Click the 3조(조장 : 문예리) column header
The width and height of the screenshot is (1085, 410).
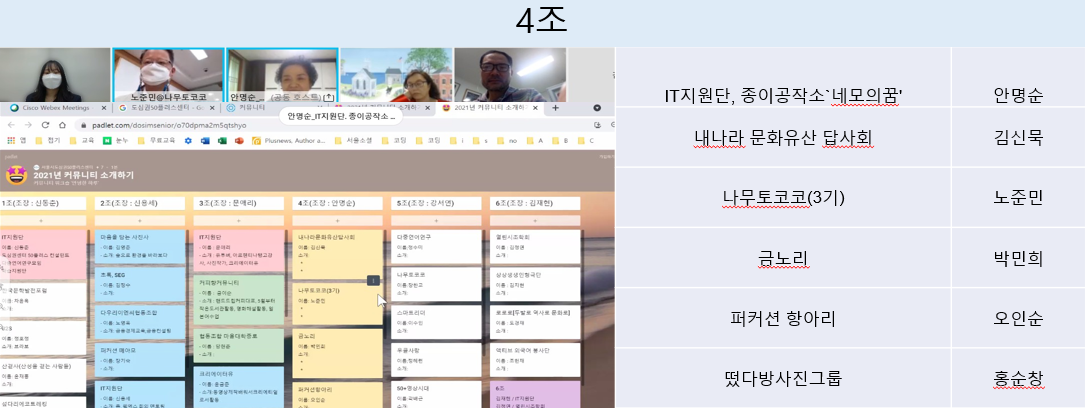pyautogui.click(x=239, y=203)
